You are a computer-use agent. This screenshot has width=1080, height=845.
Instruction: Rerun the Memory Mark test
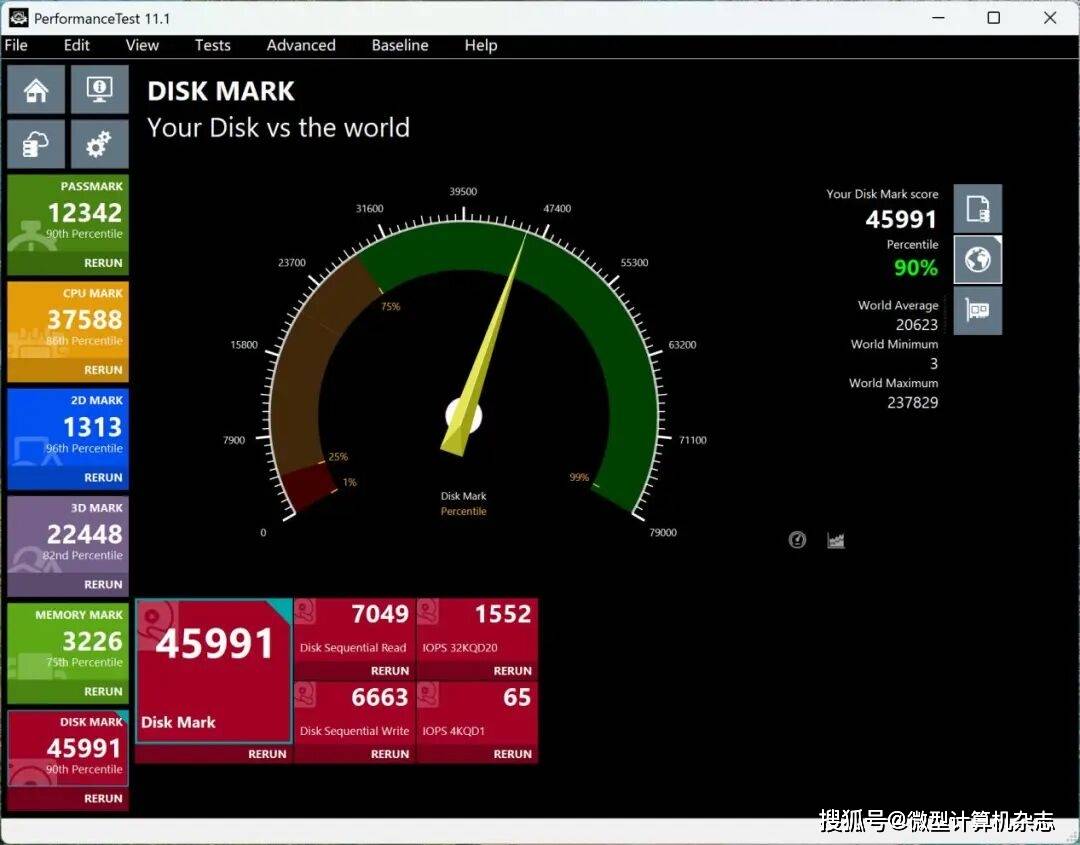[x=103, y=691]
